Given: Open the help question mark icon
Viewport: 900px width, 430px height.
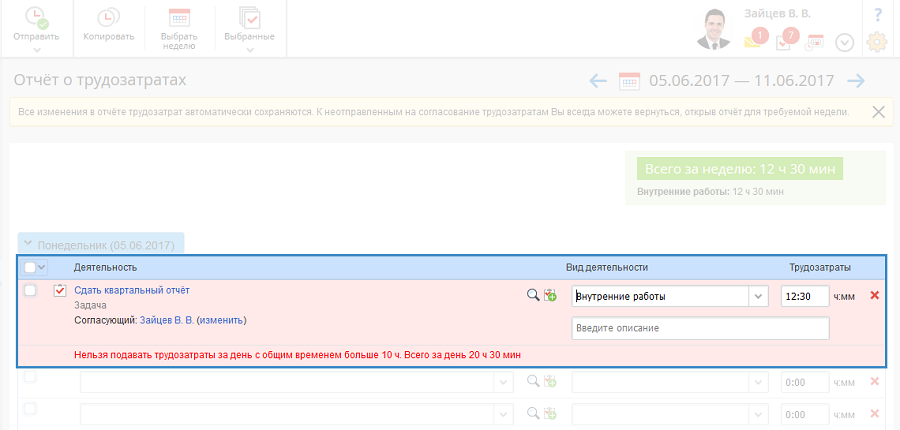Looking at the screenshot, I should 878,15.
